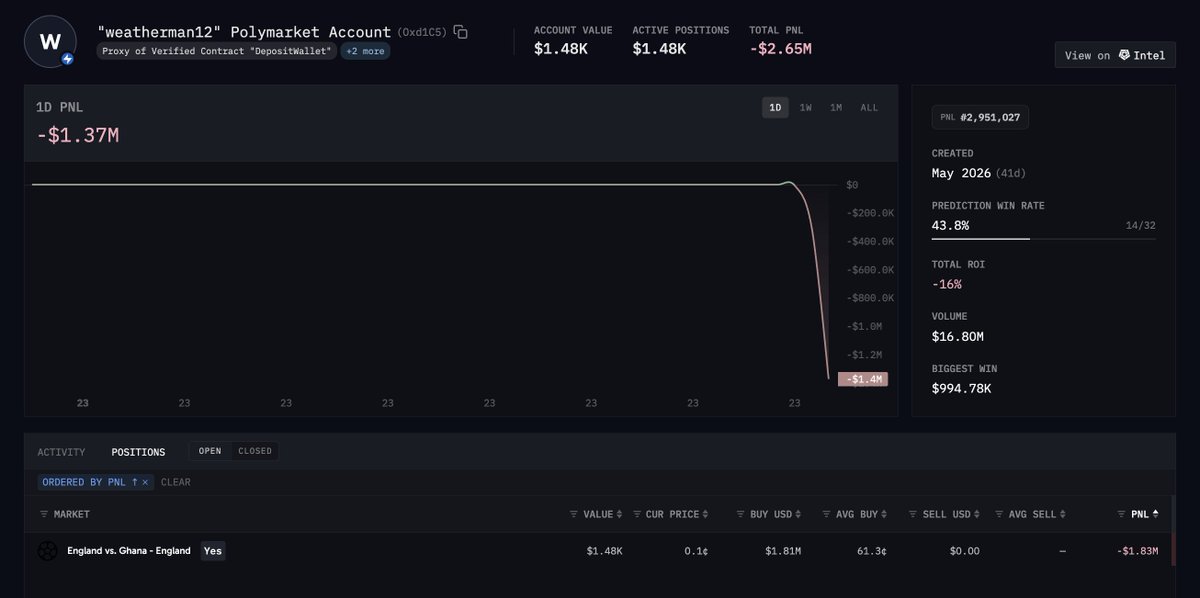The height and width of the screenshot is (598, 1200).
Task: Switch the chart to ALL range
Action: [x=869, y=107]
